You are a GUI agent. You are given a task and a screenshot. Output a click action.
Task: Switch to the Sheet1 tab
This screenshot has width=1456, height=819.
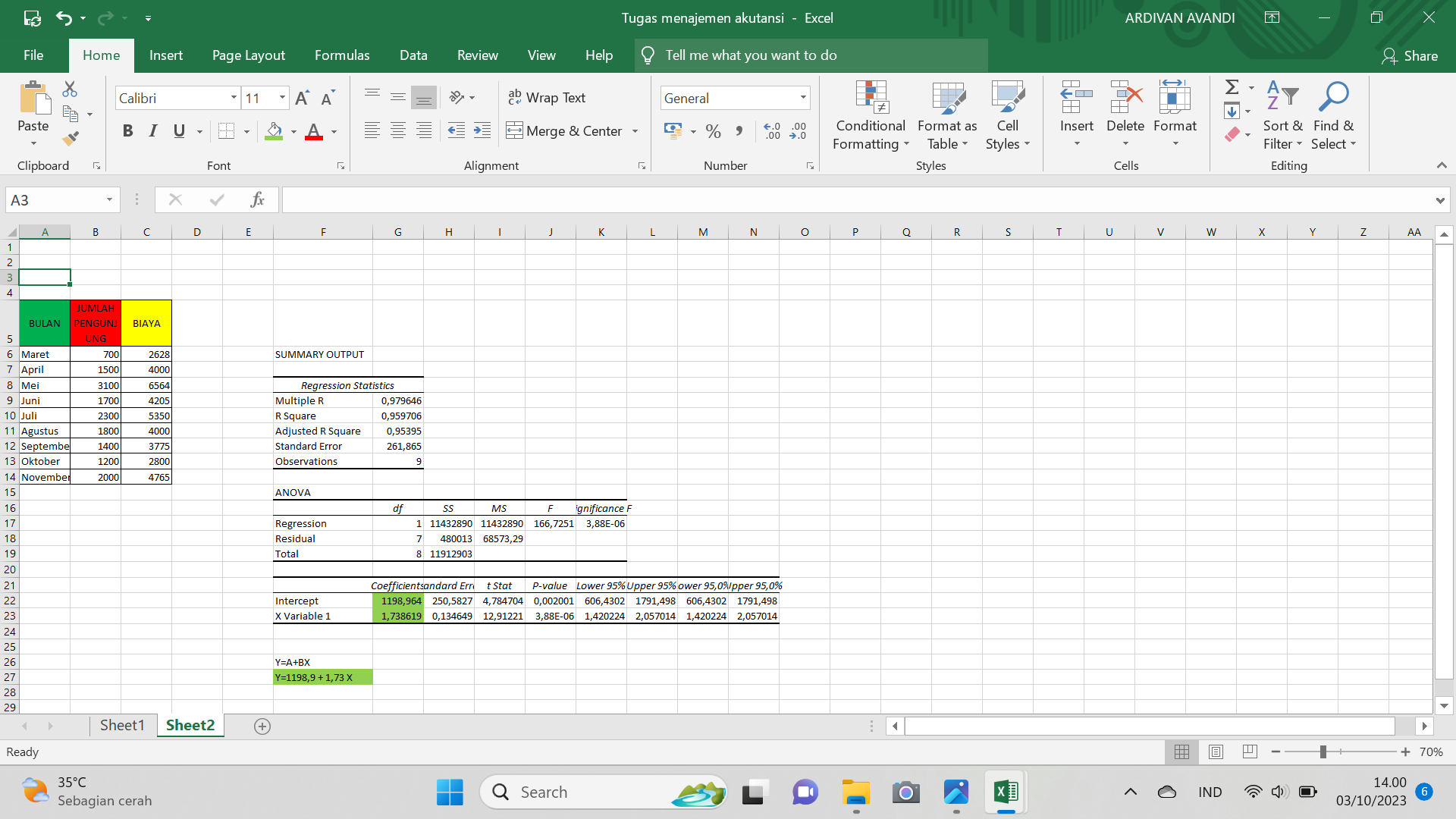point(122,726)
